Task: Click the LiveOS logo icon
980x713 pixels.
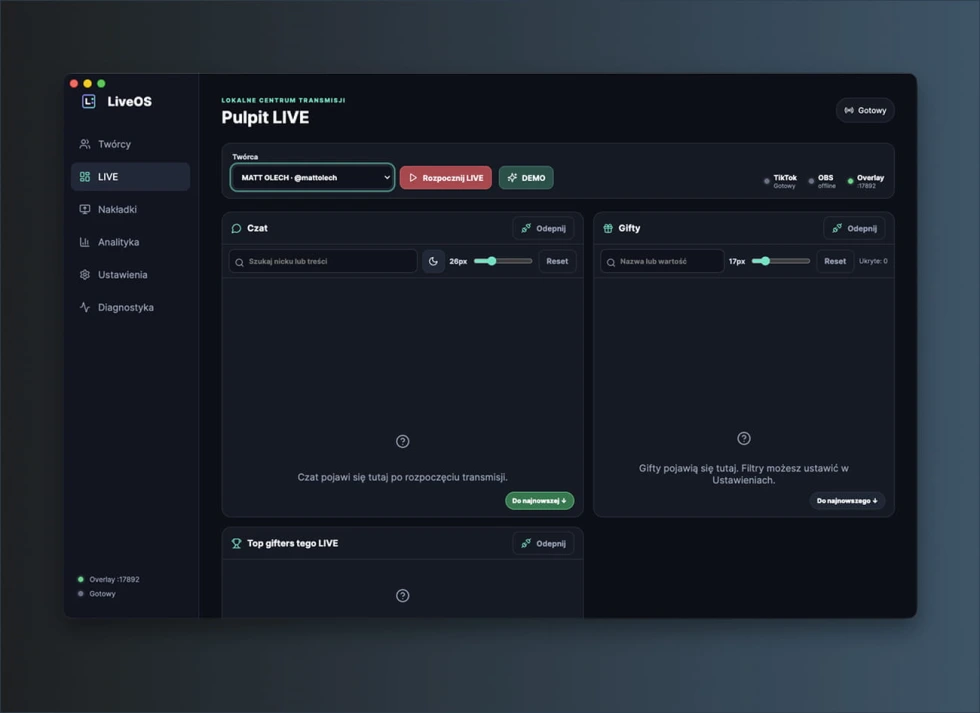Action: pyautogui.click(x=89, y=101)
